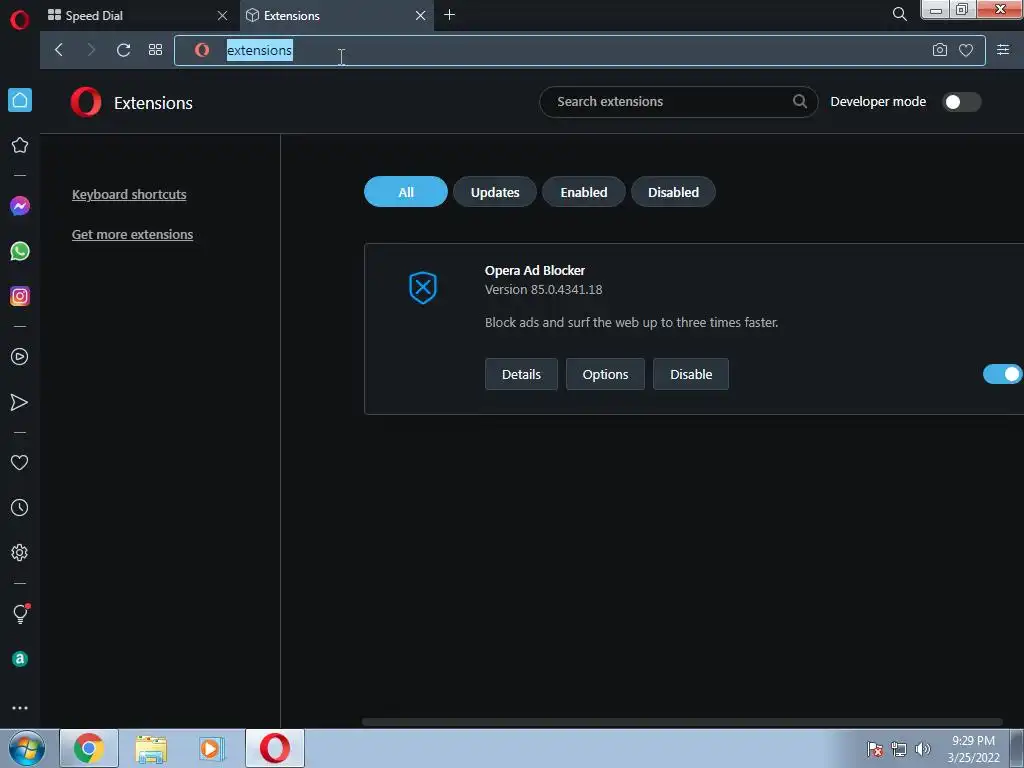Toggle Developer mode switch
Screen dimensions: 1024x768
961,102
